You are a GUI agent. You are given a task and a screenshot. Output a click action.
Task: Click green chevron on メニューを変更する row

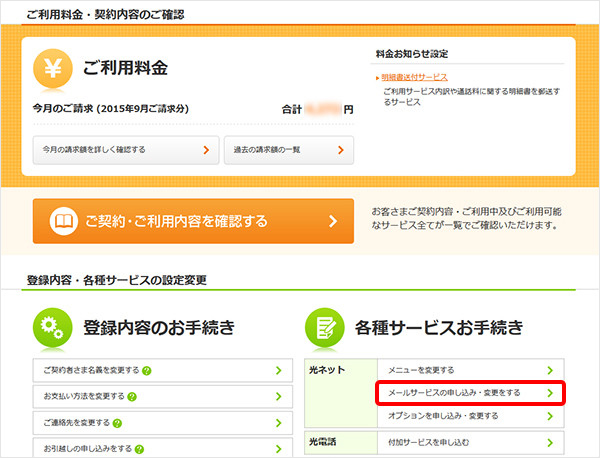tap(550, 370)
